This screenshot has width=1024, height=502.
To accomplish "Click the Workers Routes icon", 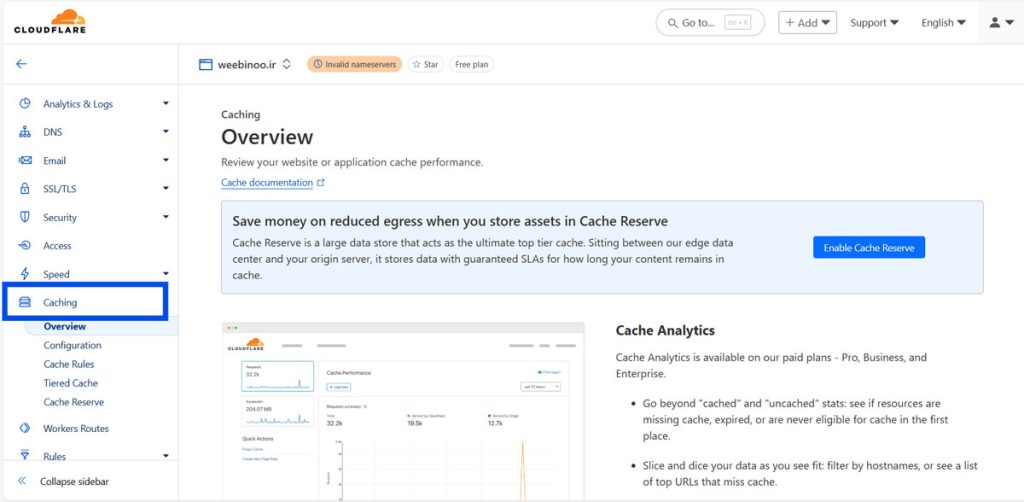I will (25, 428).
